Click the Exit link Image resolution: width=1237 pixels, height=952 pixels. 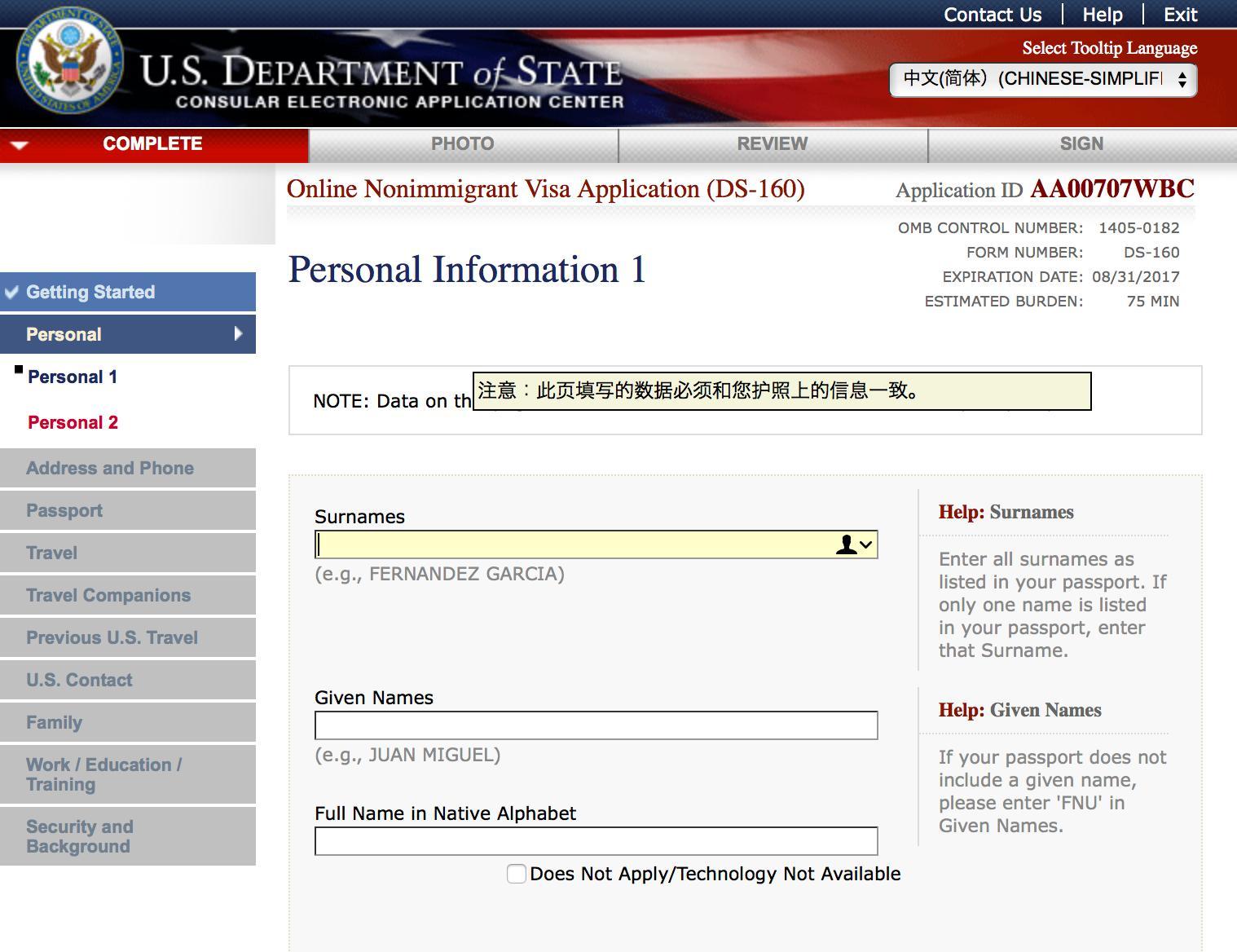pyautogui.click(x=1181, y=15)
